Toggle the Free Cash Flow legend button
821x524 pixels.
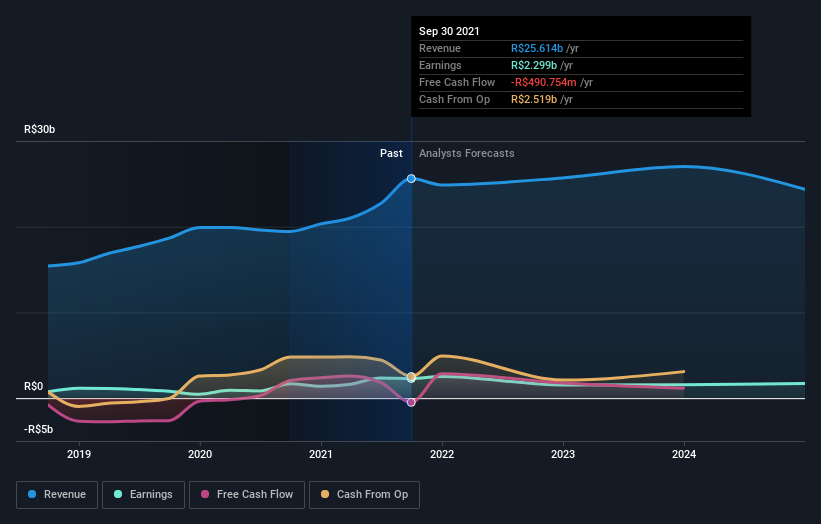pyautogui.click(x=247, y=495)
